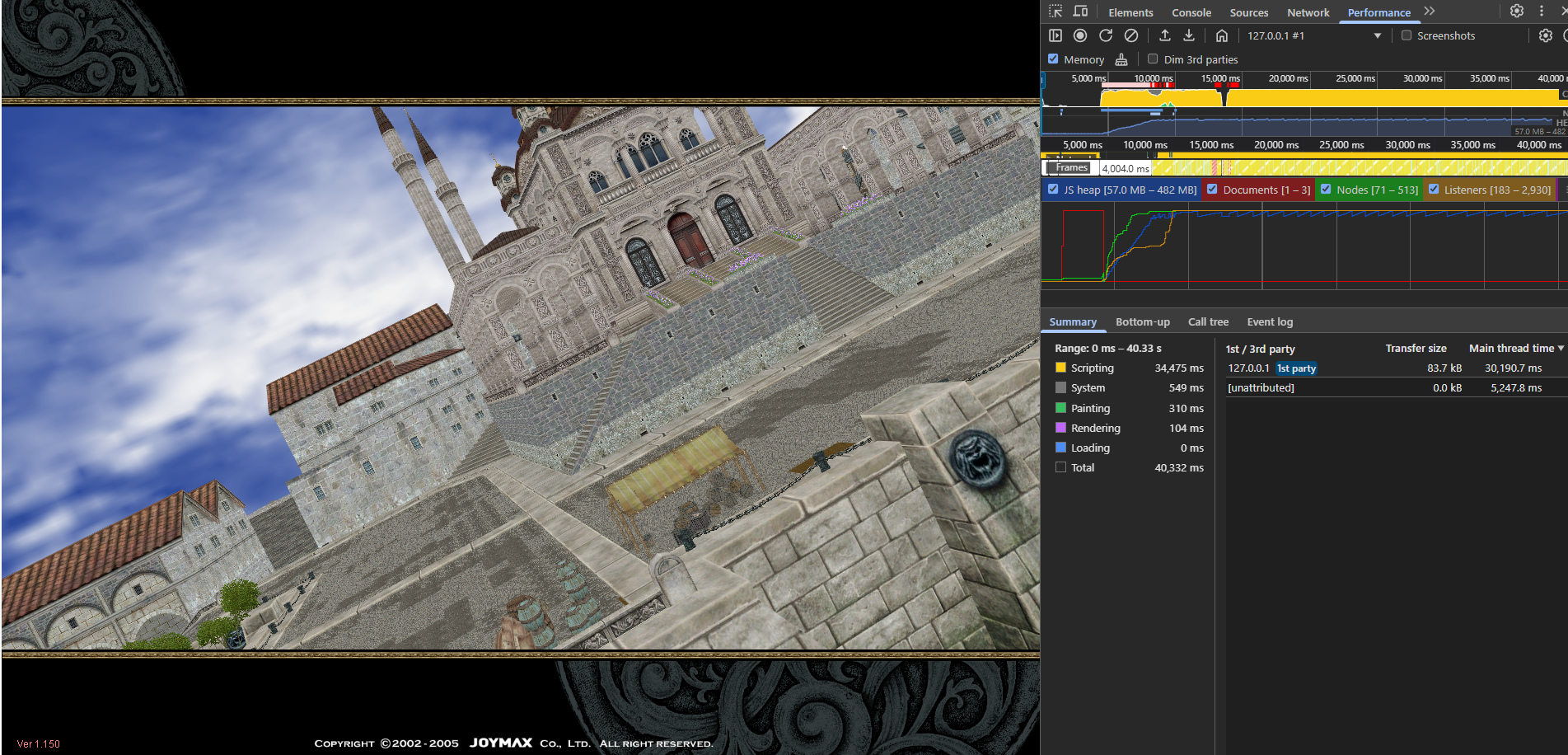The height and width of the screenshot is (755, 1568).
Task: Download the performance trace
Action: coord(1189,35)
